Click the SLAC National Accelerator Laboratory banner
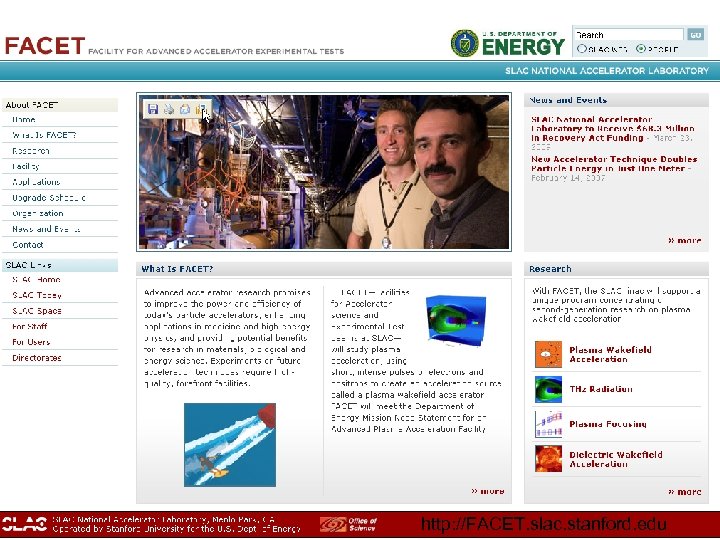This screenshot has width=720, height=540. [607, 71]
